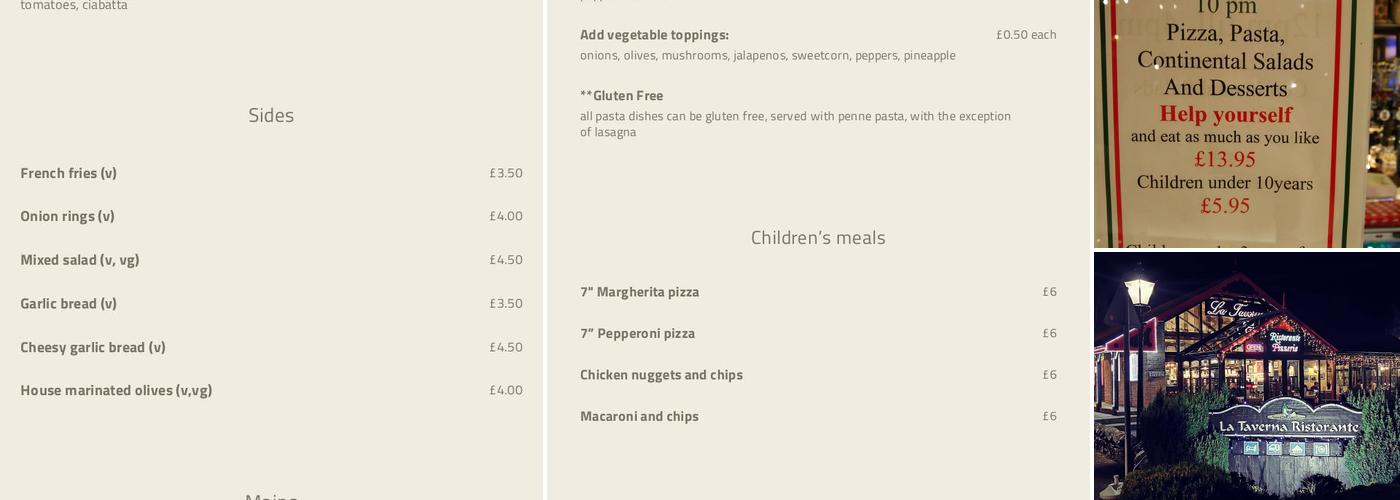Select the Garlic bread (v) menu item
The width and height of the screenshot is (1400, 500).
pyautogui.click(x=69, y=303)
